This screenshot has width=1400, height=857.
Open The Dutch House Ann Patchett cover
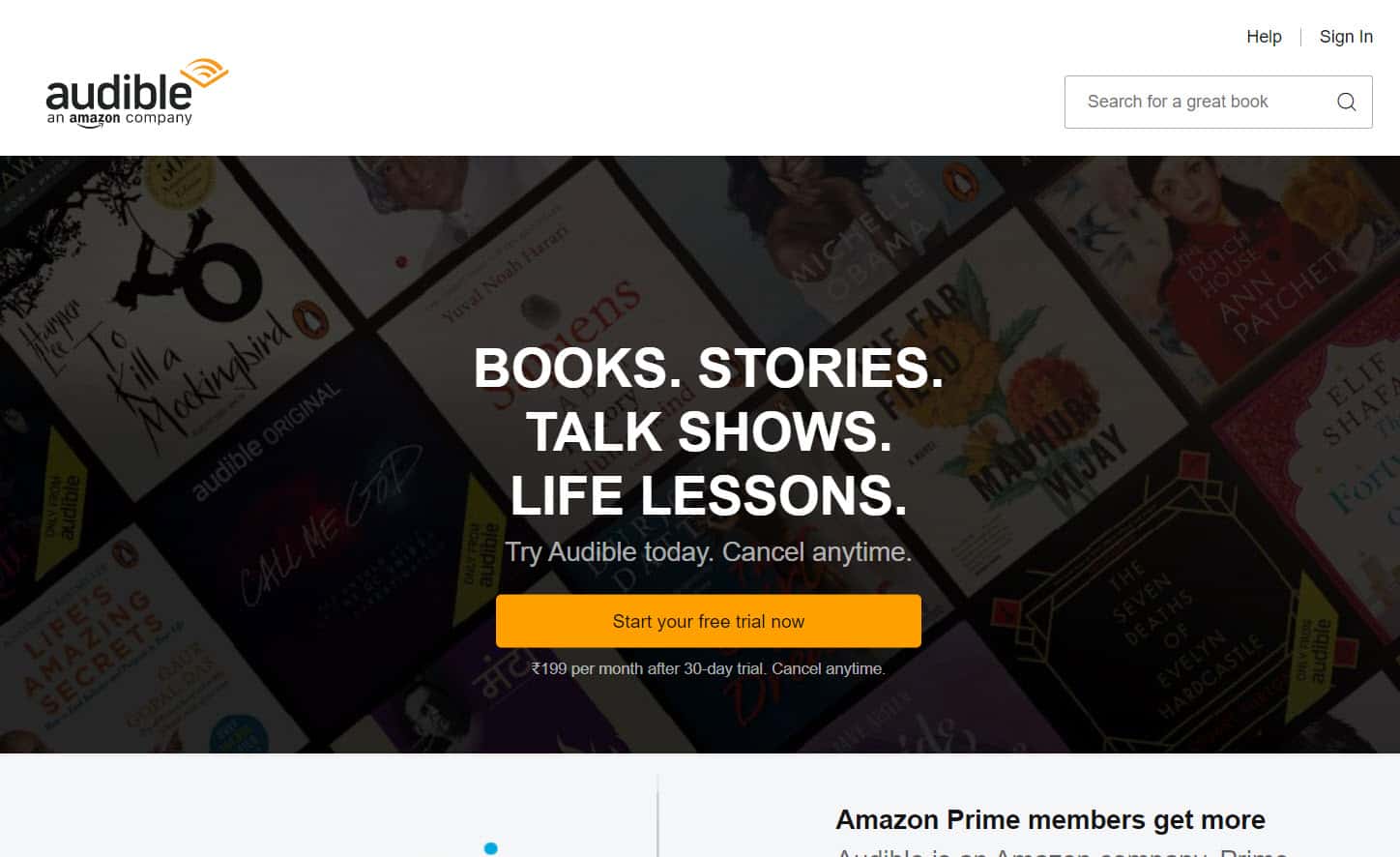pos(1247,271)
